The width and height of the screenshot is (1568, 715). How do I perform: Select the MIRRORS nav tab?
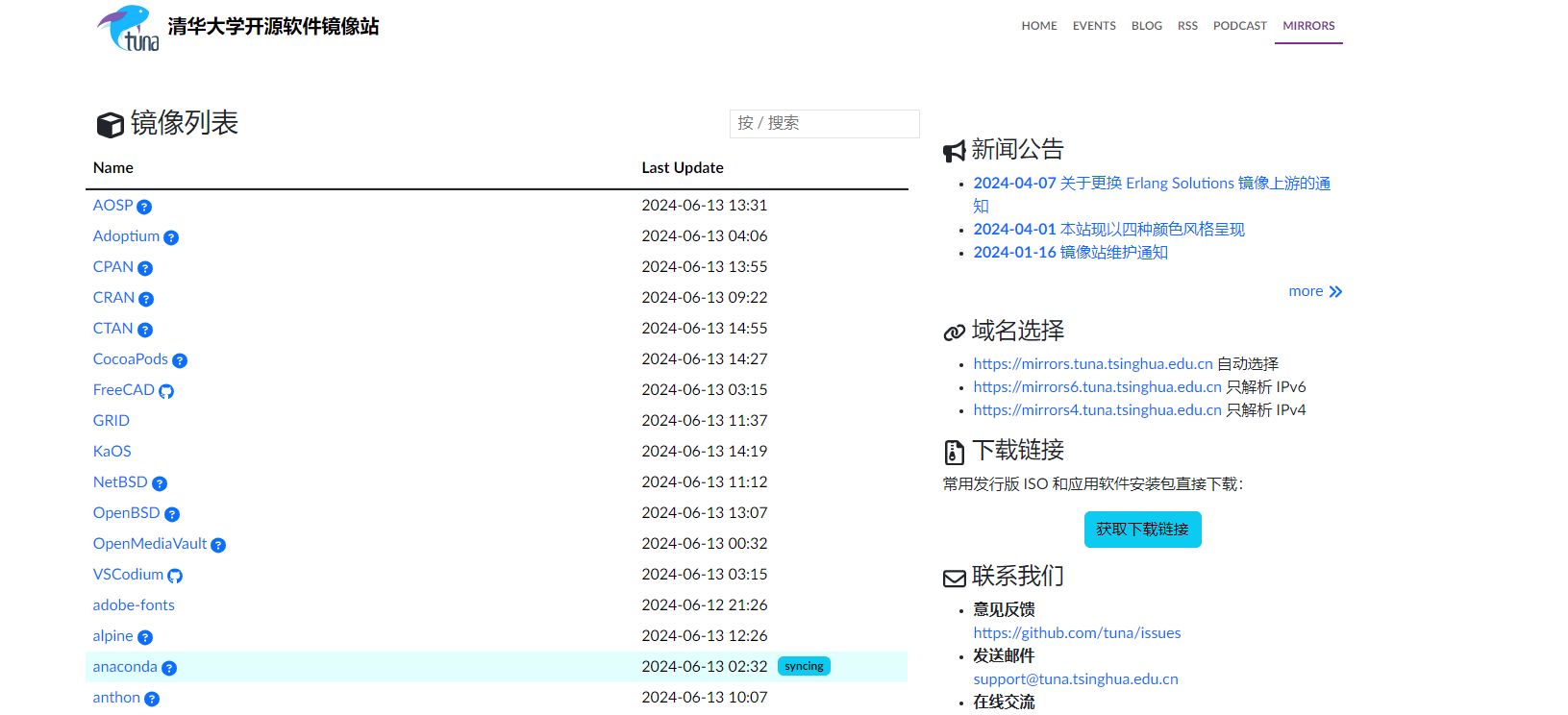(x=1308, y=26)
